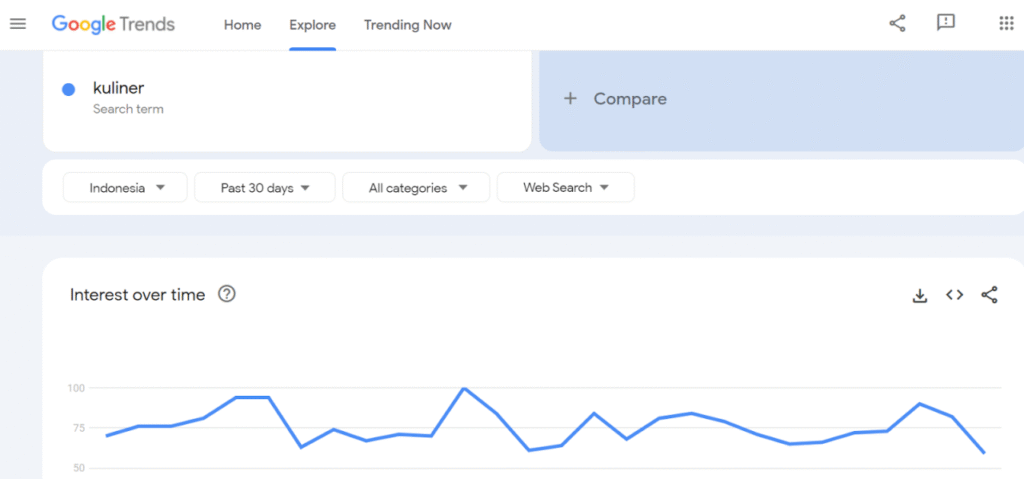
Task: Click the blue dot beside kuliner
Action: coord(69,89)
